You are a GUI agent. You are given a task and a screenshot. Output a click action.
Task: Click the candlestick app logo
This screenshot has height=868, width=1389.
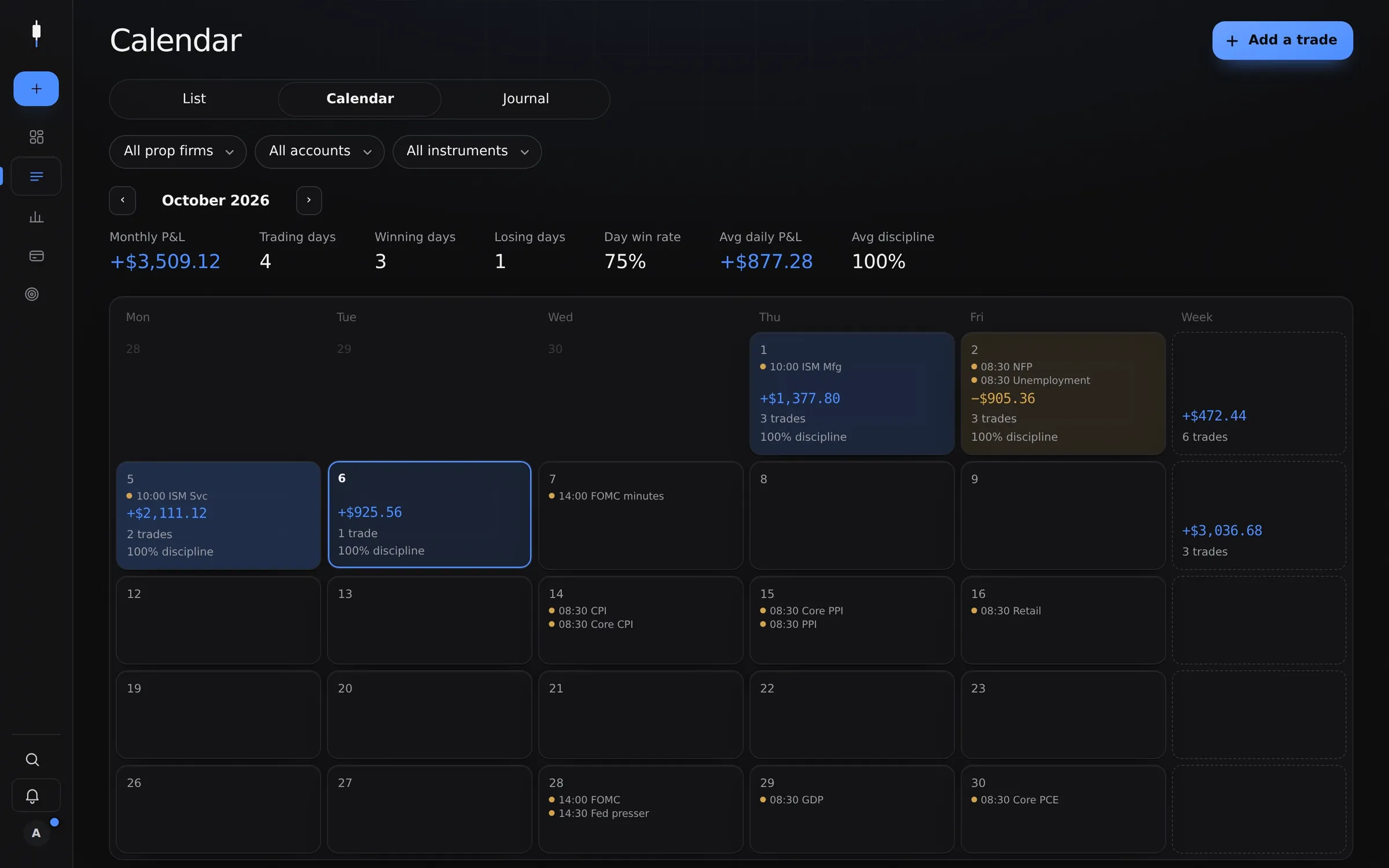(36, 34)
